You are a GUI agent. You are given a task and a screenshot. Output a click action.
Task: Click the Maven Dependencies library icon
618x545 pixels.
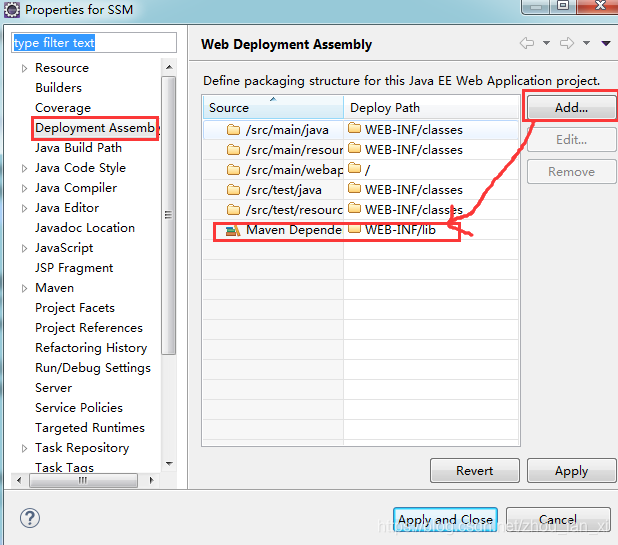tap(233, 230)
